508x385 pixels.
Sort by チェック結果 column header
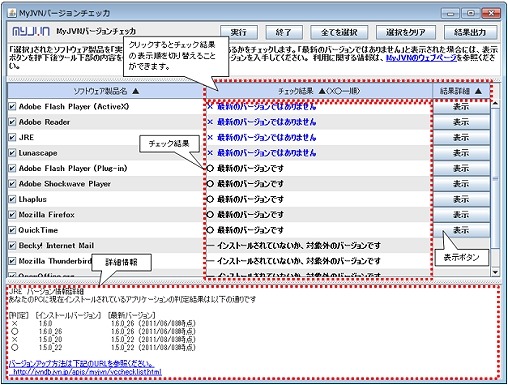[319, 91]
